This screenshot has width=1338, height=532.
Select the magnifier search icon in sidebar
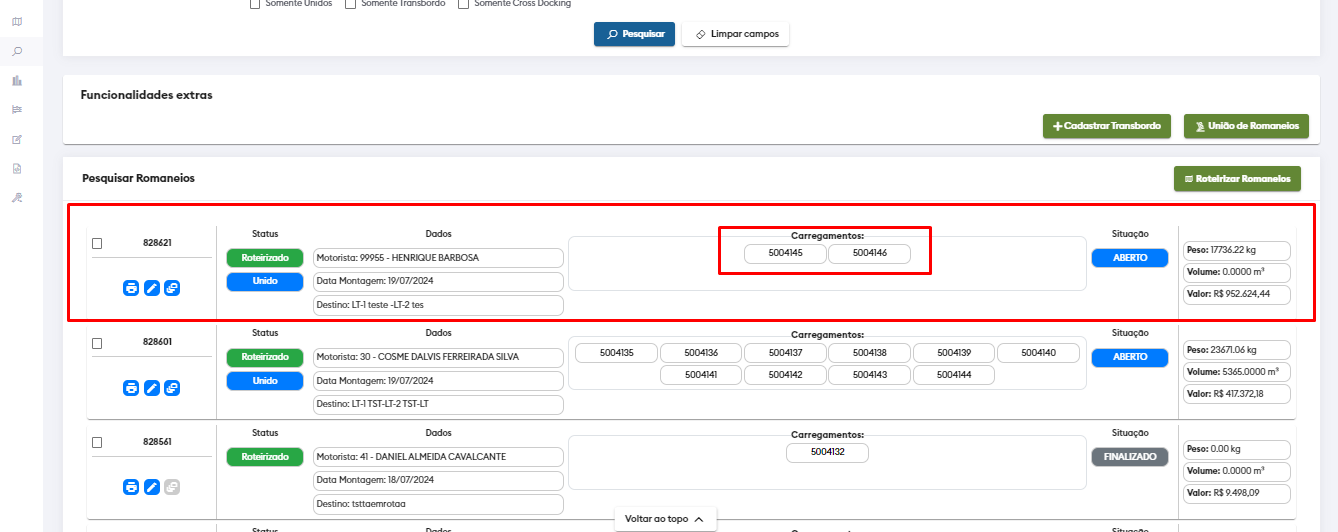tap(17, 50)
